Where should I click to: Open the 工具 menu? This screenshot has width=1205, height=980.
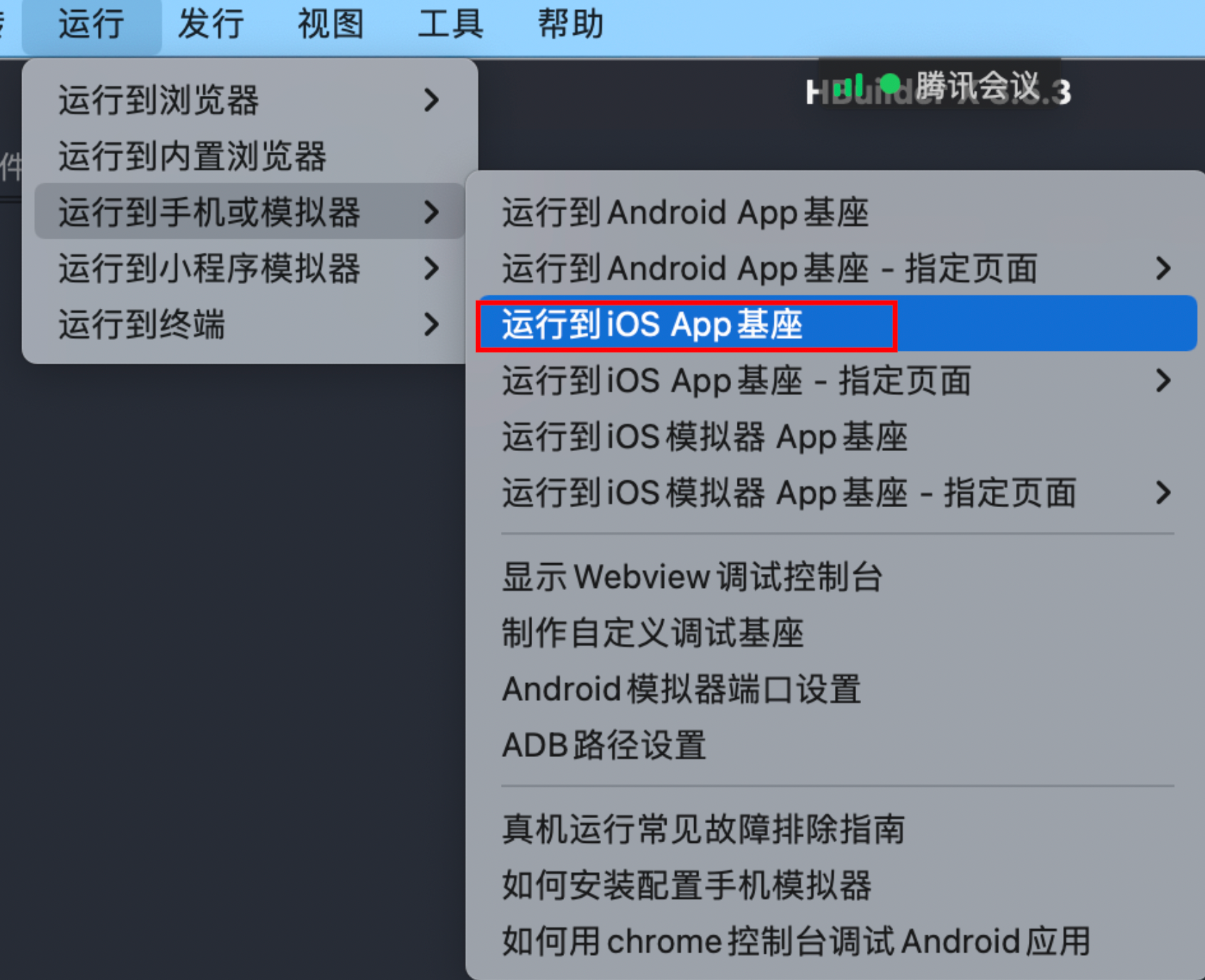(x=450, y=25)
